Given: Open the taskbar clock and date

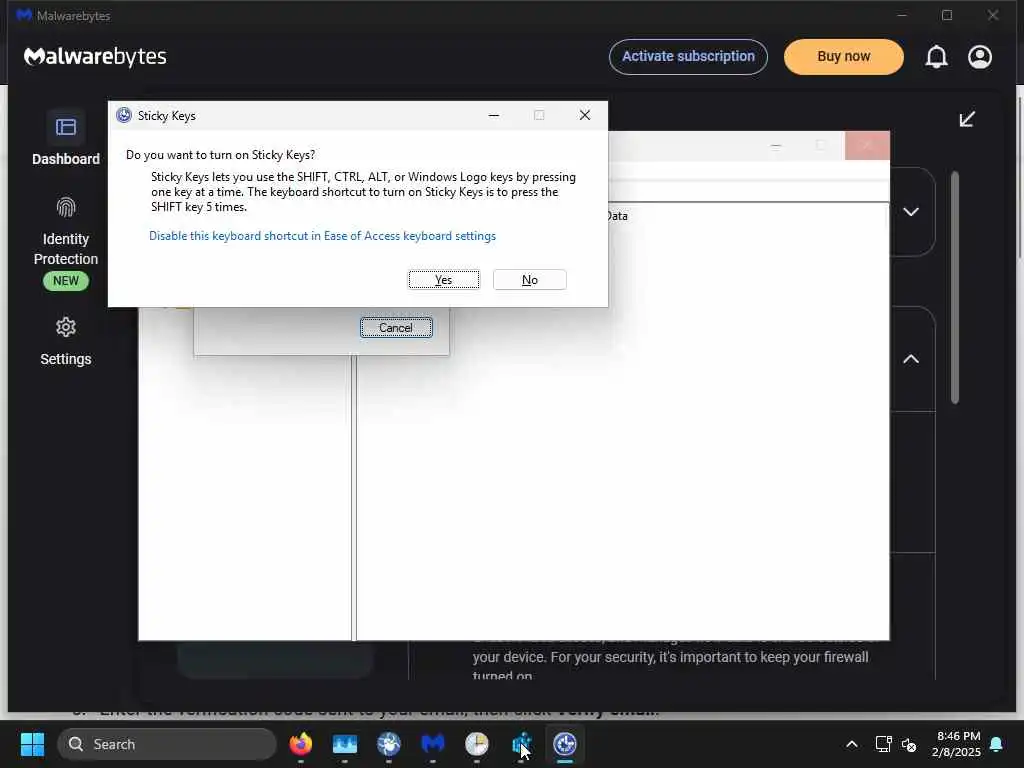Looking at the screenshot, I should coord(956,744).
